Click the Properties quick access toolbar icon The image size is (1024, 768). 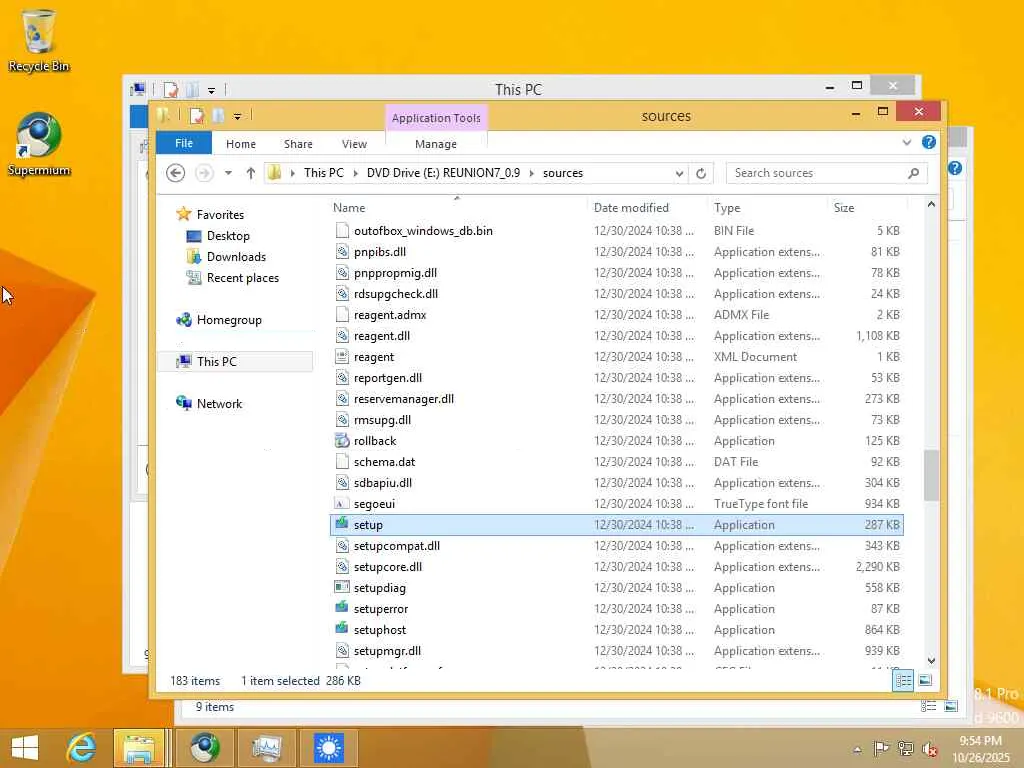197,116
